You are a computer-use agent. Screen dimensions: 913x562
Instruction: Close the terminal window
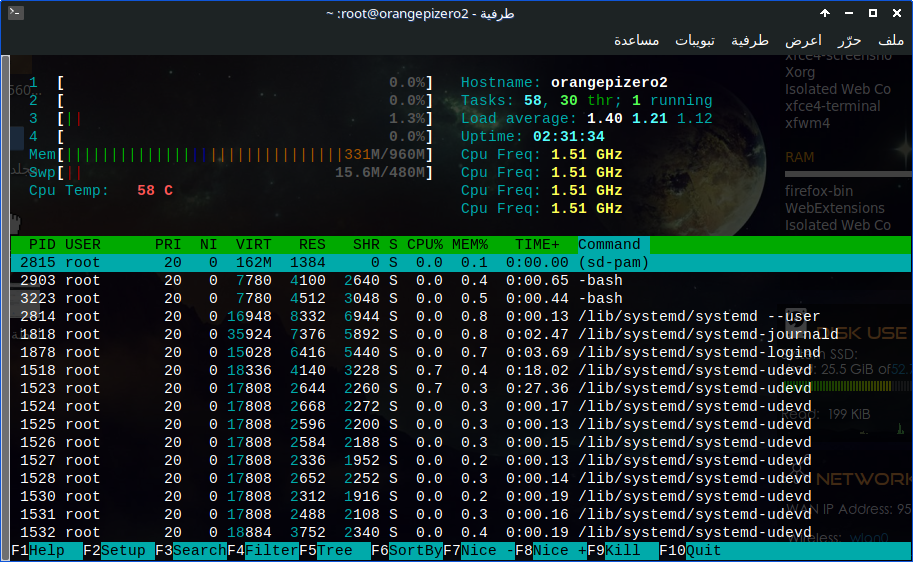coord(896,14)
